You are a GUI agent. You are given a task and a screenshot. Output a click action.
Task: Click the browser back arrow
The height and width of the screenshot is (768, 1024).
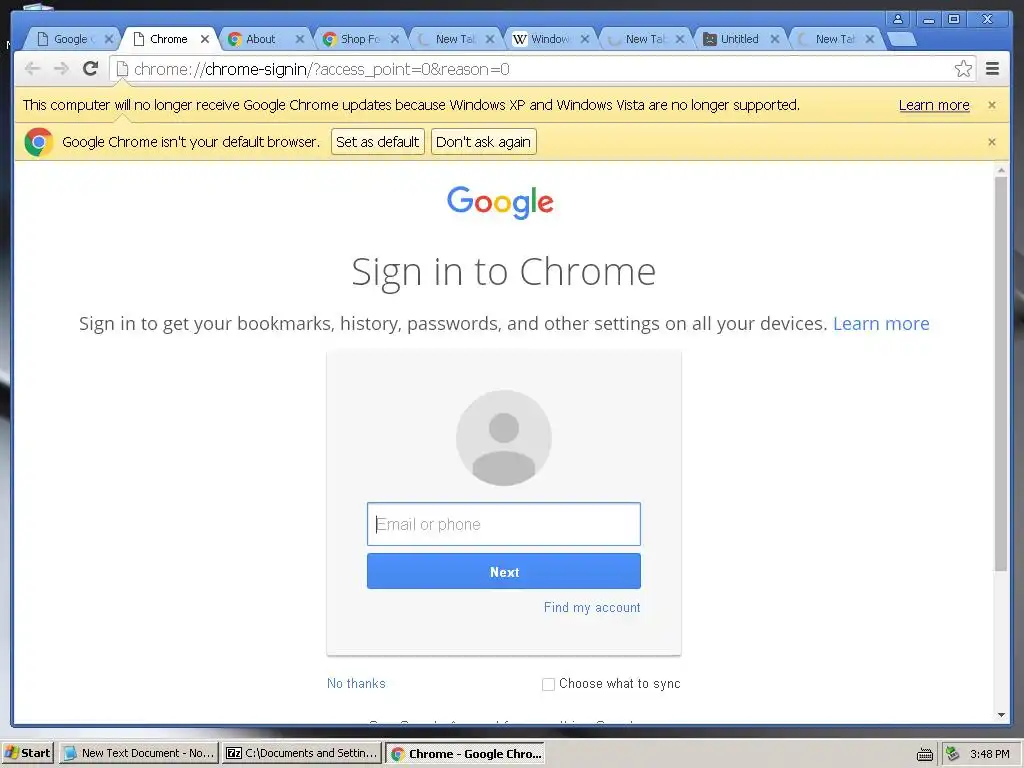pyautogui.click(x=32, y=69)
